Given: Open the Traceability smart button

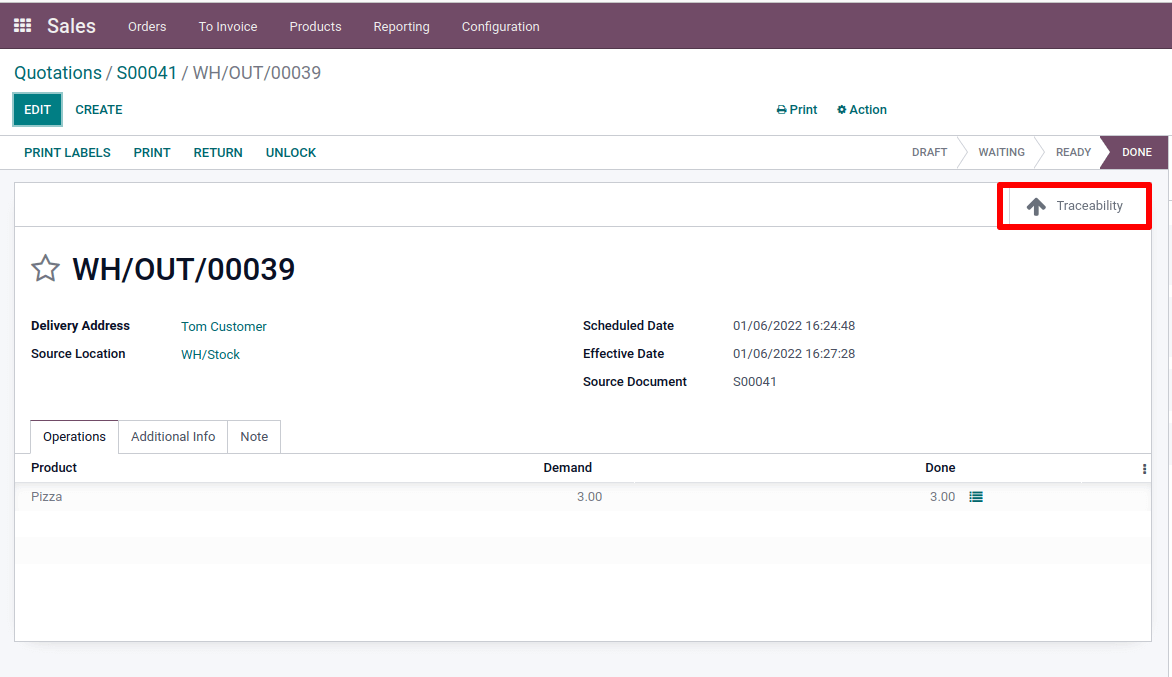Looking at the screenshot, I should pyautogui.click(x=1079, y=206).
